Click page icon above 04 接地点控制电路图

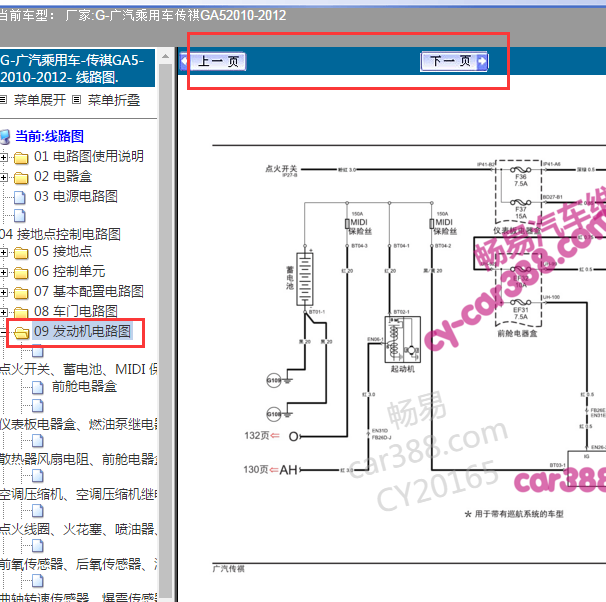pos(20,216)
